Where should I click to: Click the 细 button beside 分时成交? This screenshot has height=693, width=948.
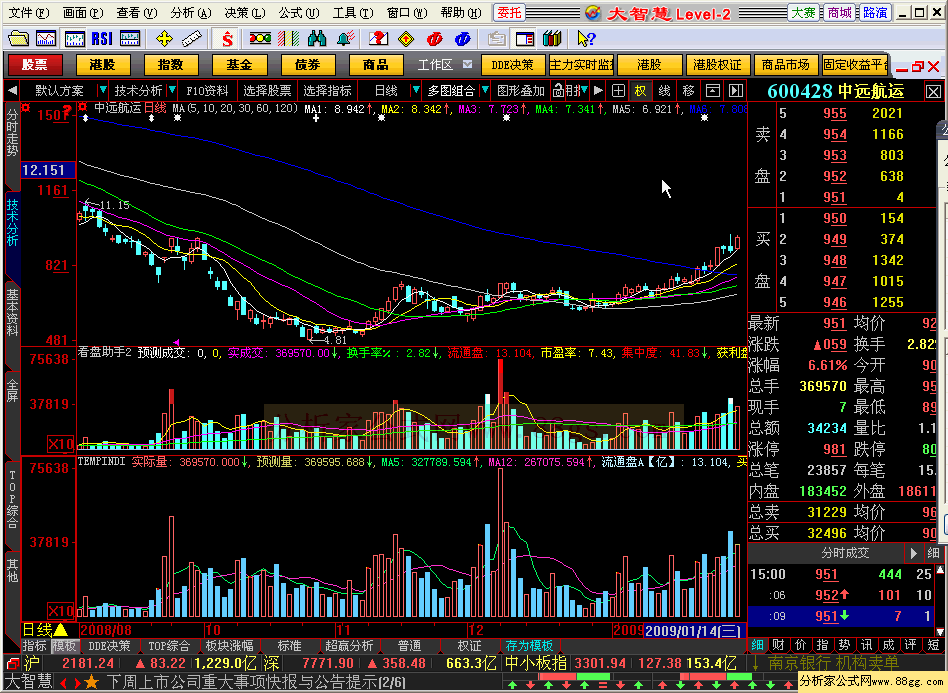(x=933, y=553)
